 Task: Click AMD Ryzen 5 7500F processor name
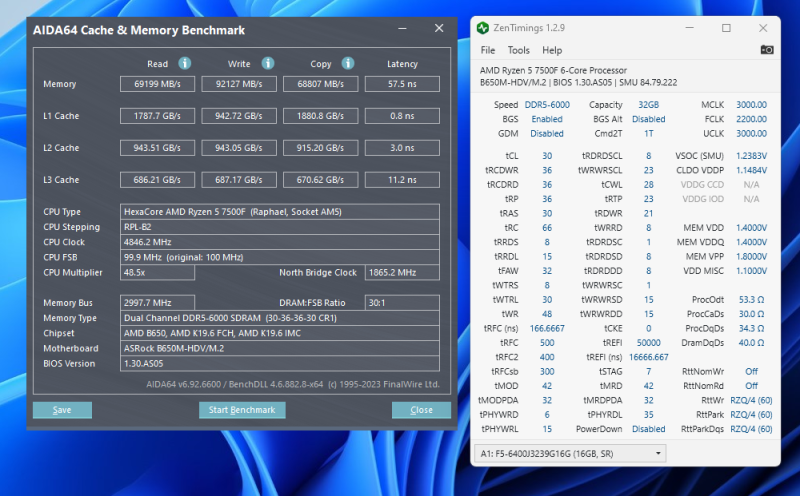[x=553, y=70]
